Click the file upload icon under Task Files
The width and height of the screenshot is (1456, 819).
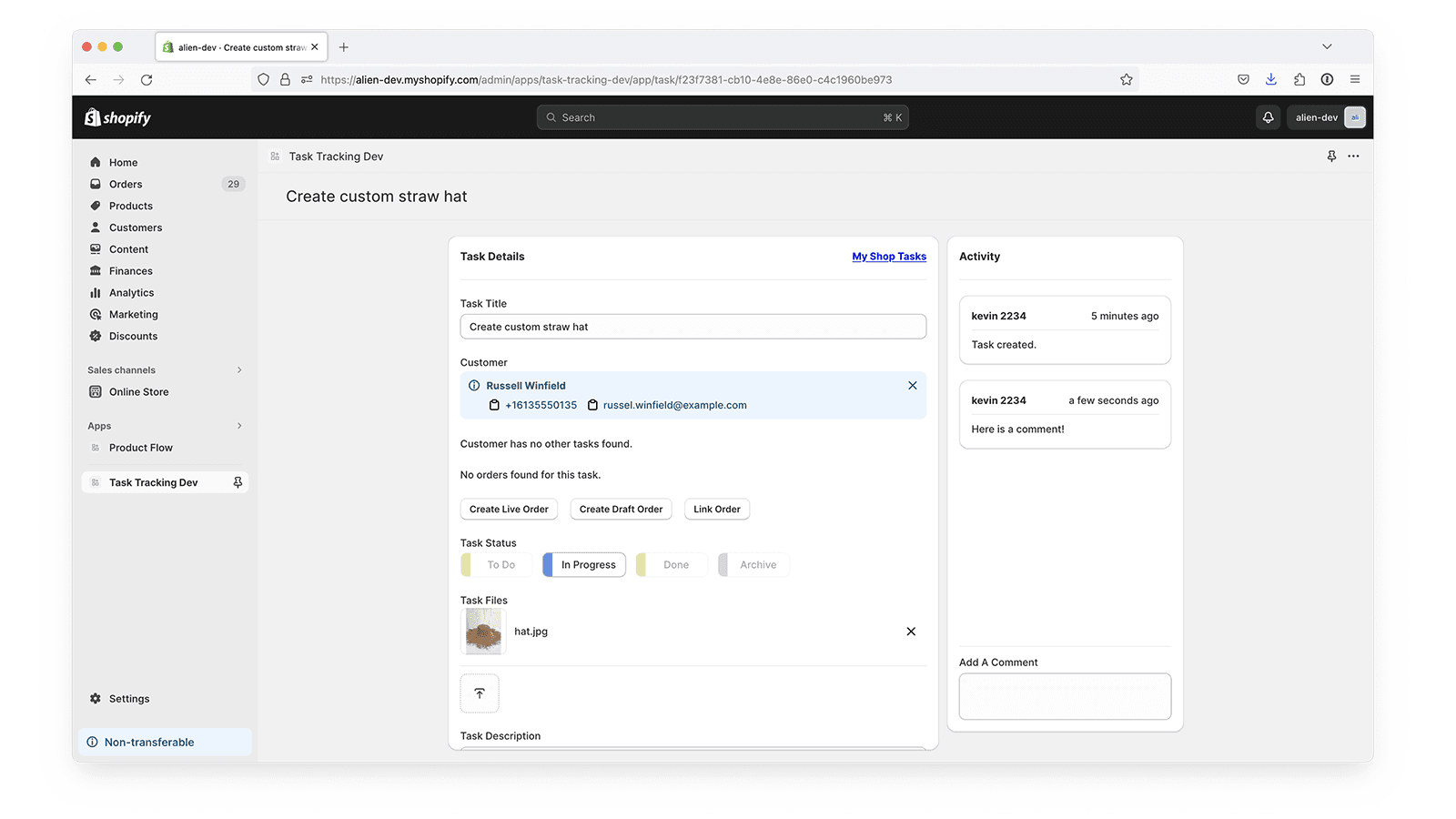click(479, 693)
